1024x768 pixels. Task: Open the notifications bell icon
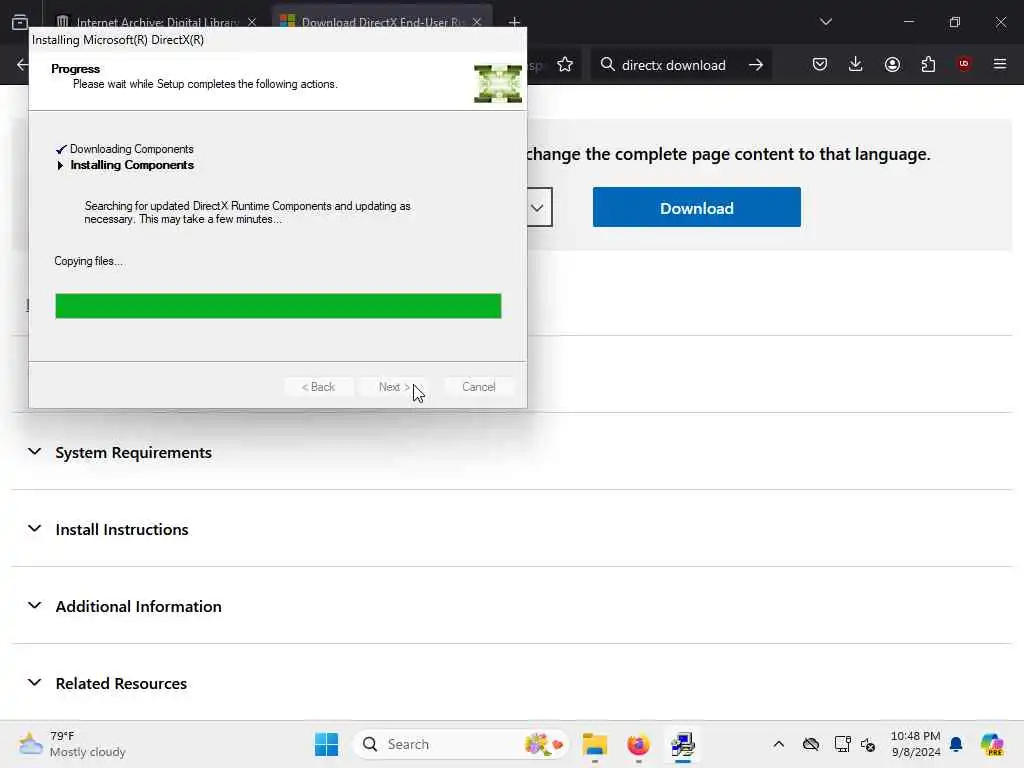956,744
